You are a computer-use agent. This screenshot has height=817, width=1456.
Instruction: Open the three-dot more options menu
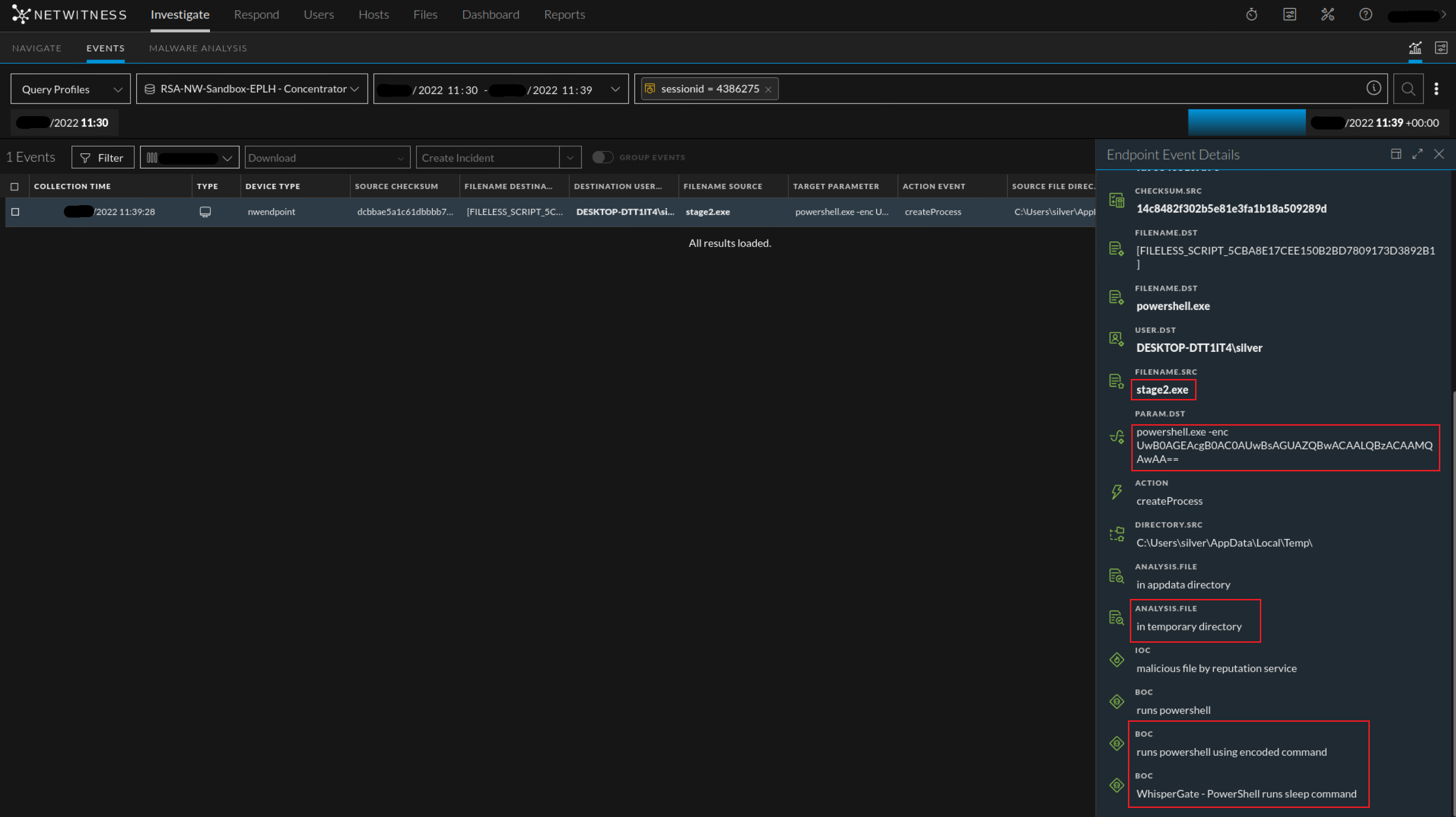point(1436,89)
